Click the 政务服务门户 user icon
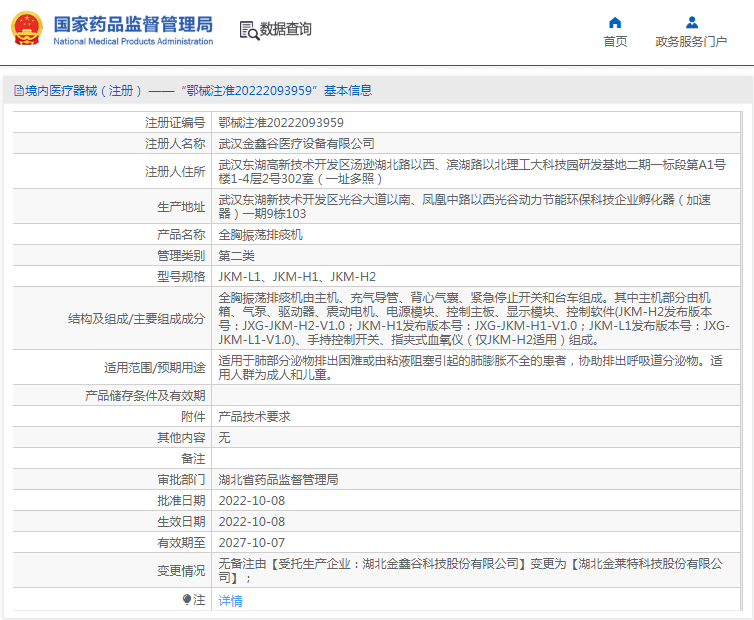The height and width of the screenshot is (620, 754). (691, 22)
